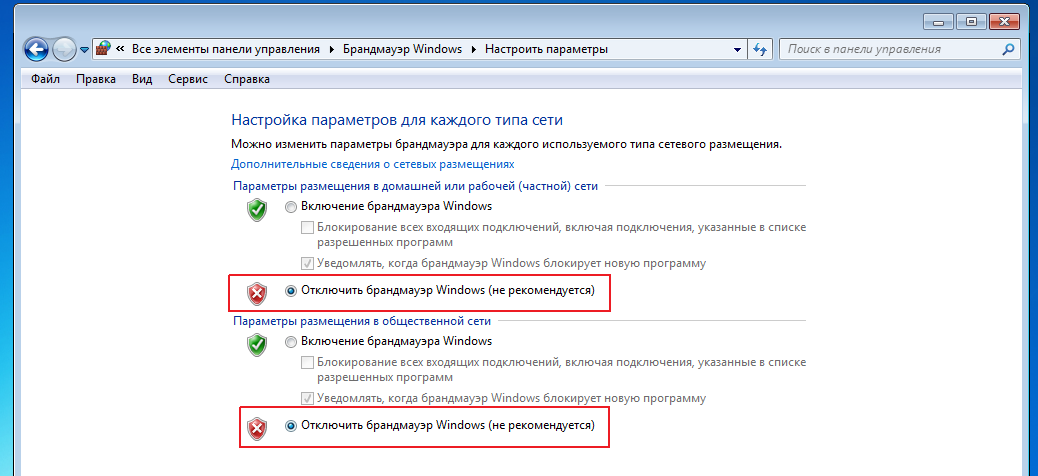
Task: Click the Back navigation arrow button
Action: click(36, 49)
